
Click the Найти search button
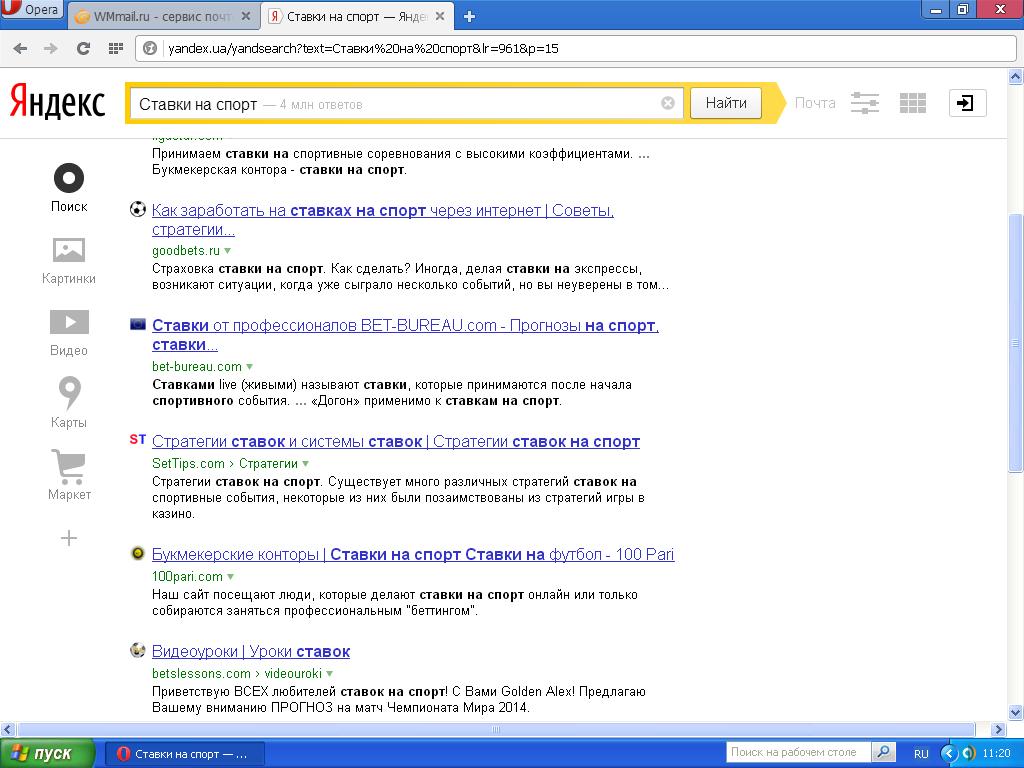tap(726, 103)
